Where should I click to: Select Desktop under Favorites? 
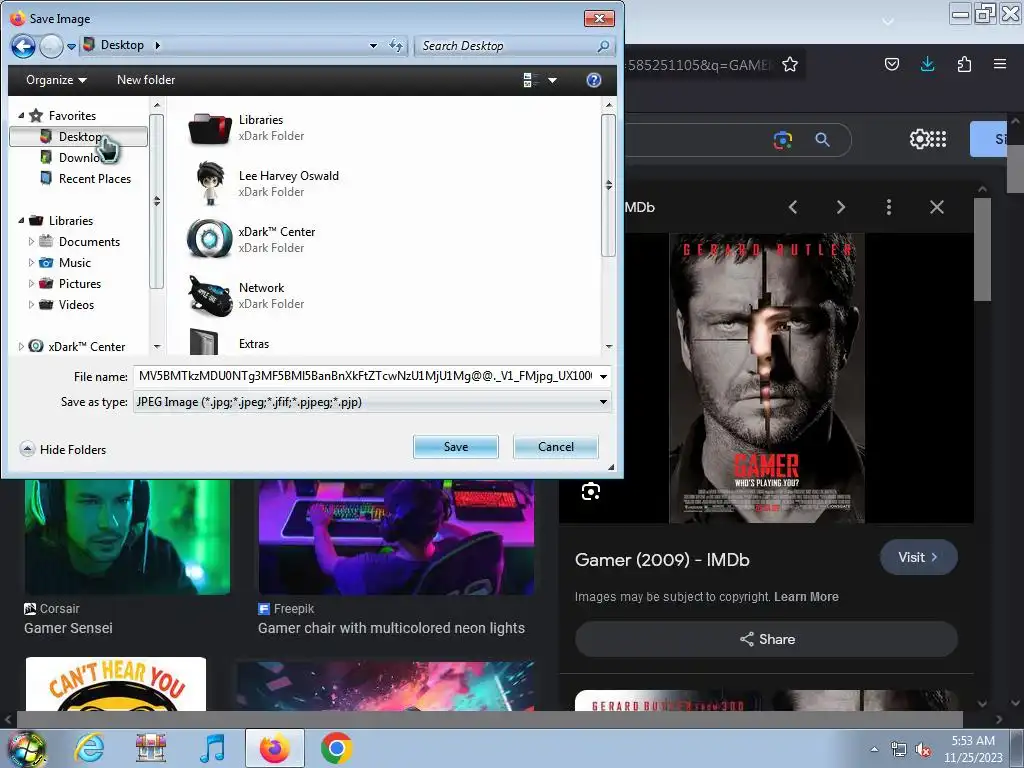79,136
